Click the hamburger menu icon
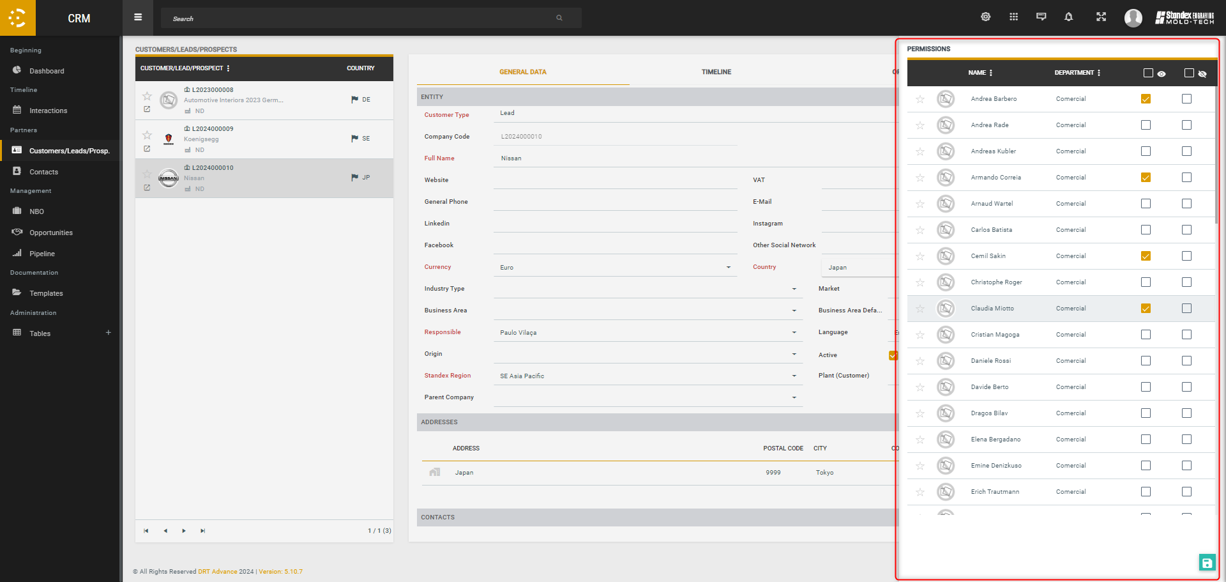1226x582 pixels. click(x=138, y=17)
